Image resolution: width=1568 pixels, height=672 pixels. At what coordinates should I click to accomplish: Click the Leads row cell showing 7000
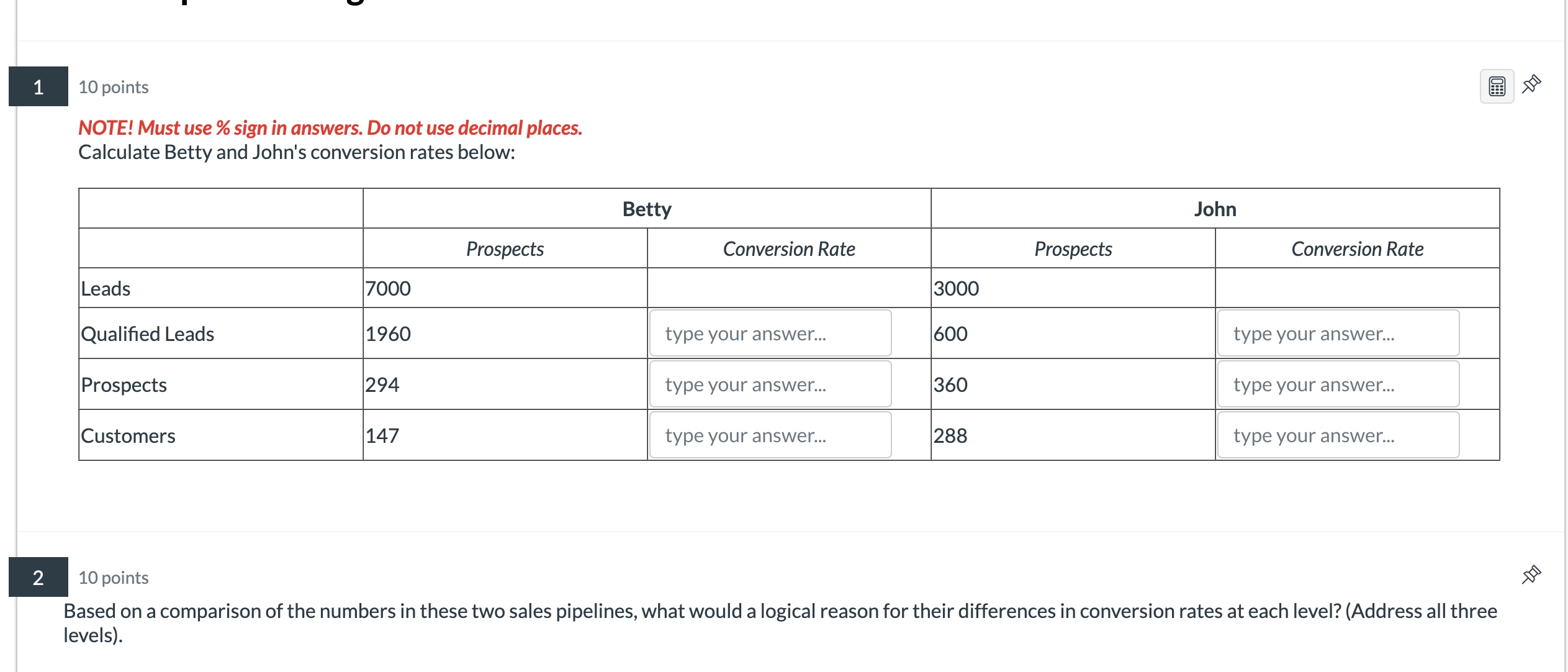click(387, 288)
